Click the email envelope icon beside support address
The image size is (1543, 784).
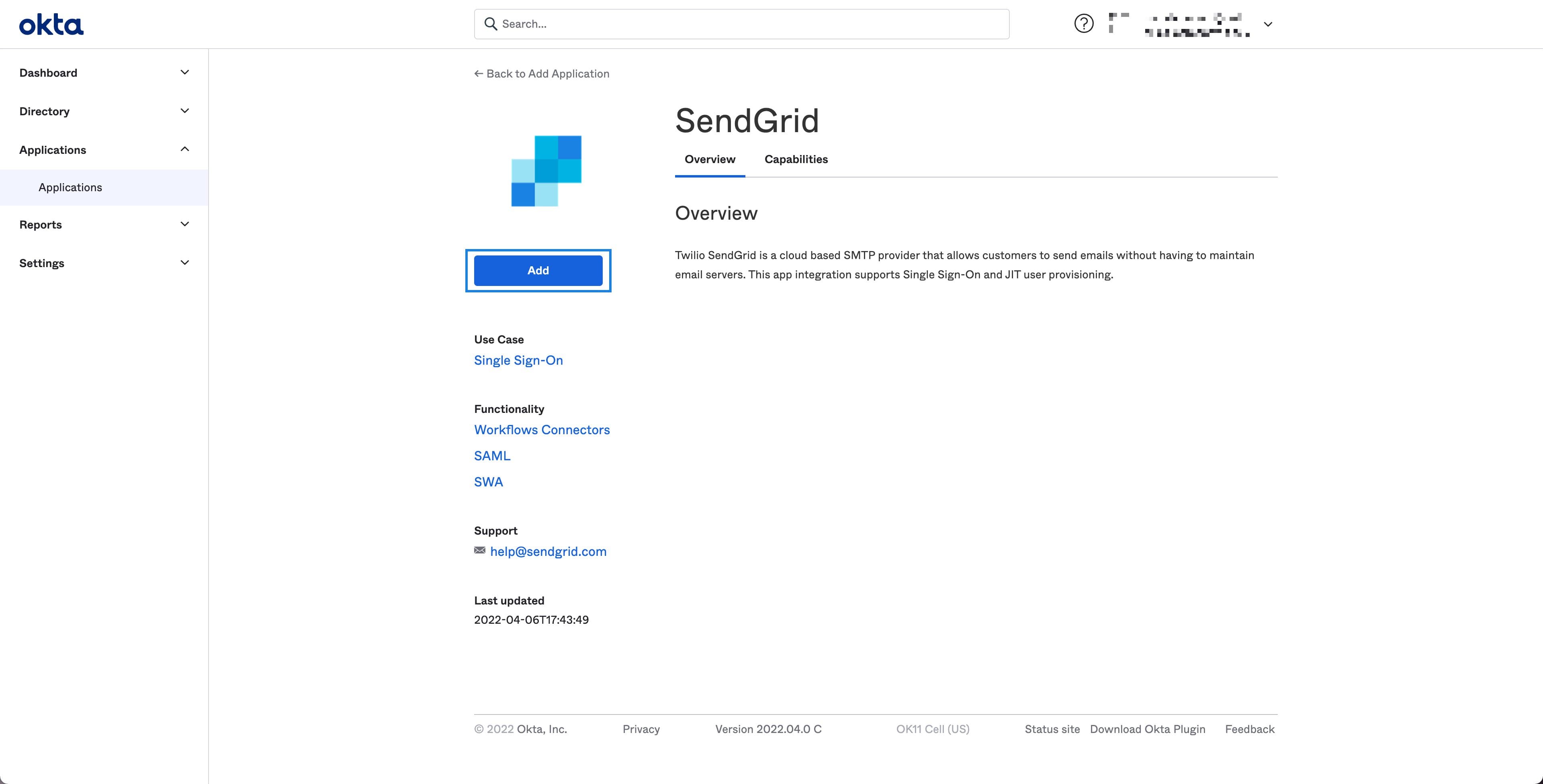point(479,550)
